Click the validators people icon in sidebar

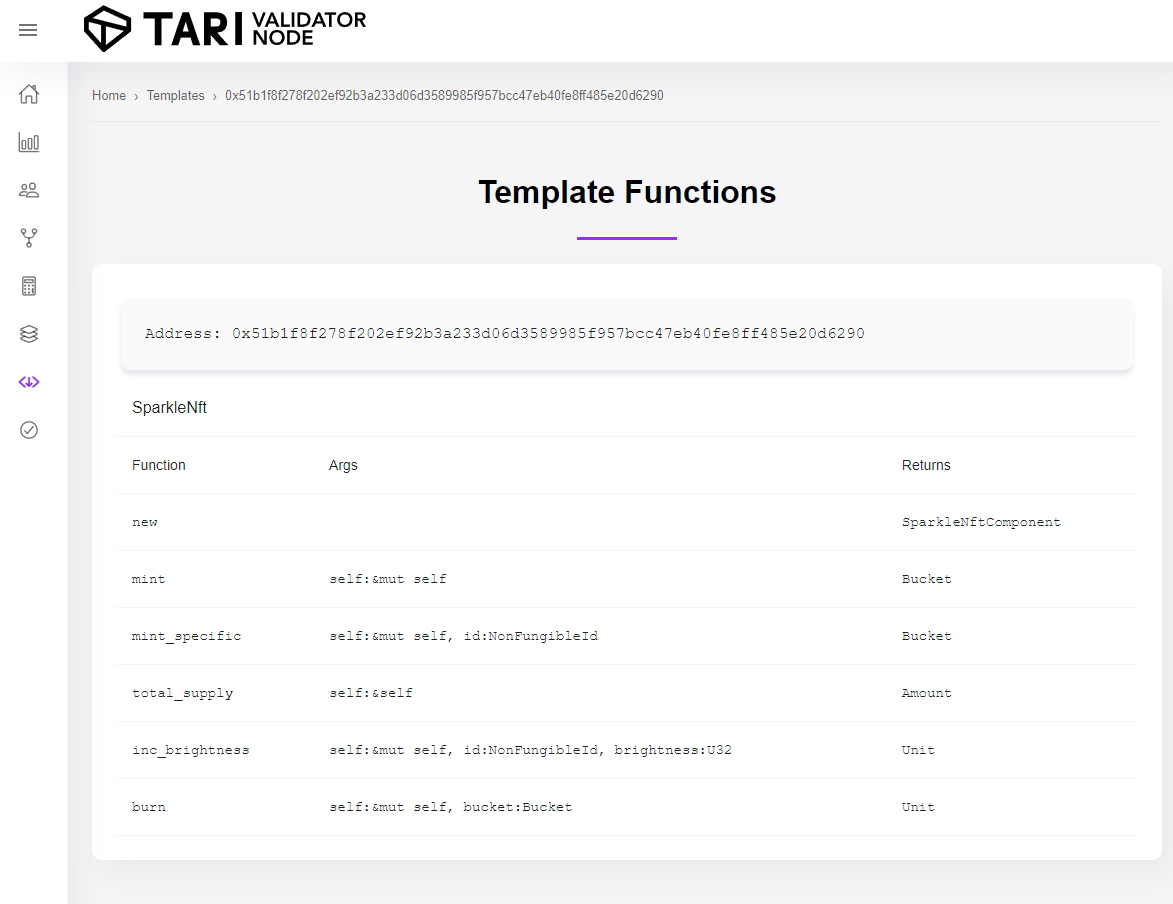coord(29,190)
